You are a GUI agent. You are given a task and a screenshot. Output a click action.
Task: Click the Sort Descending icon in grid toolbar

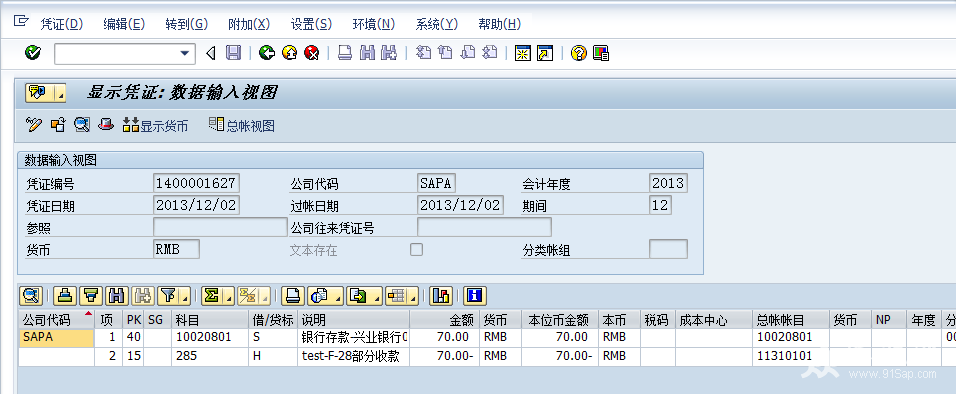click(x=91, y=296)
